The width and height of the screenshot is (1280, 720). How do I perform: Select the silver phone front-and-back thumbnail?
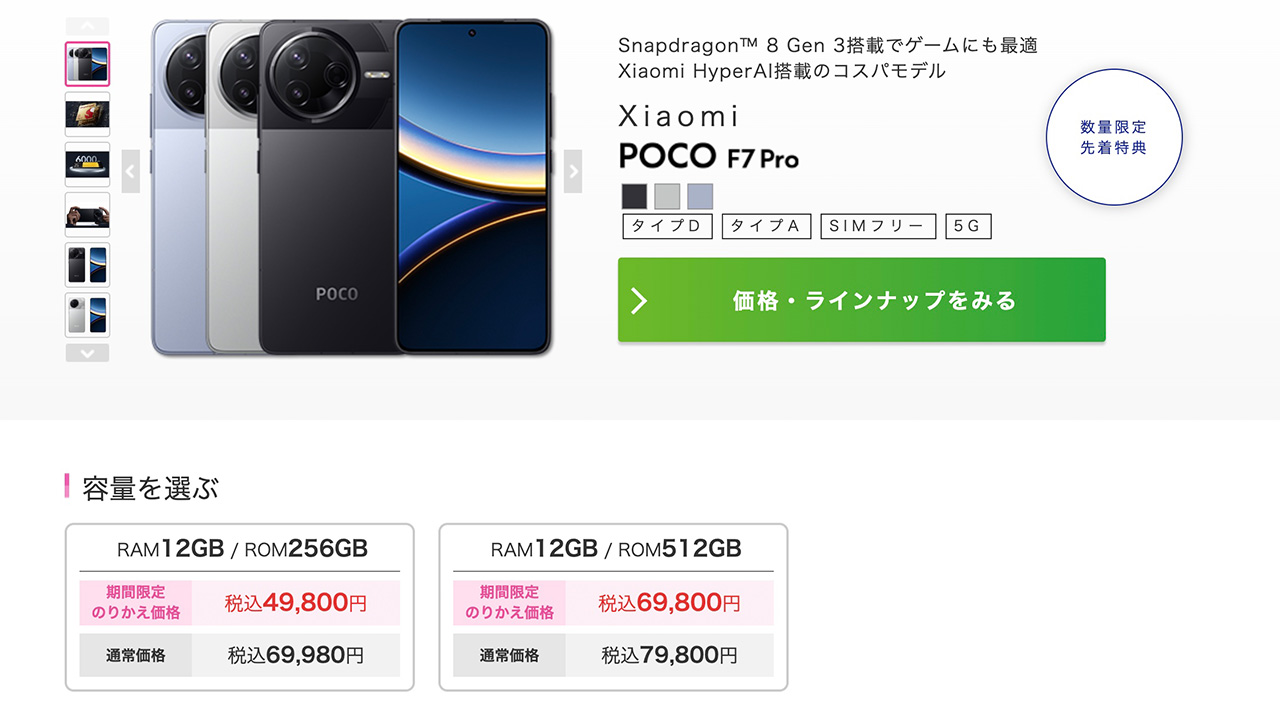(x=88, y=315)
